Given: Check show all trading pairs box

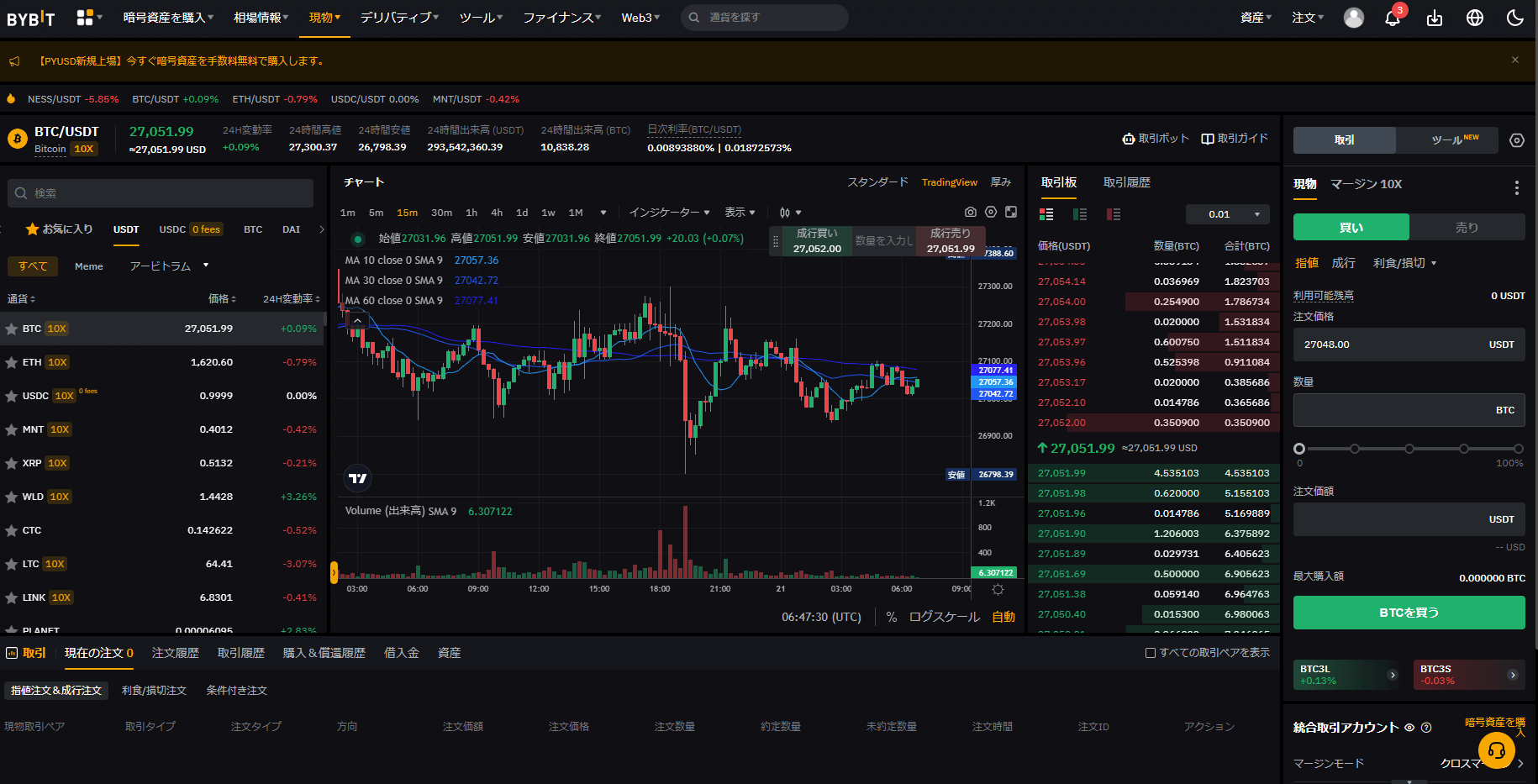Looking at the screenshot, I should click(1151, 653).
